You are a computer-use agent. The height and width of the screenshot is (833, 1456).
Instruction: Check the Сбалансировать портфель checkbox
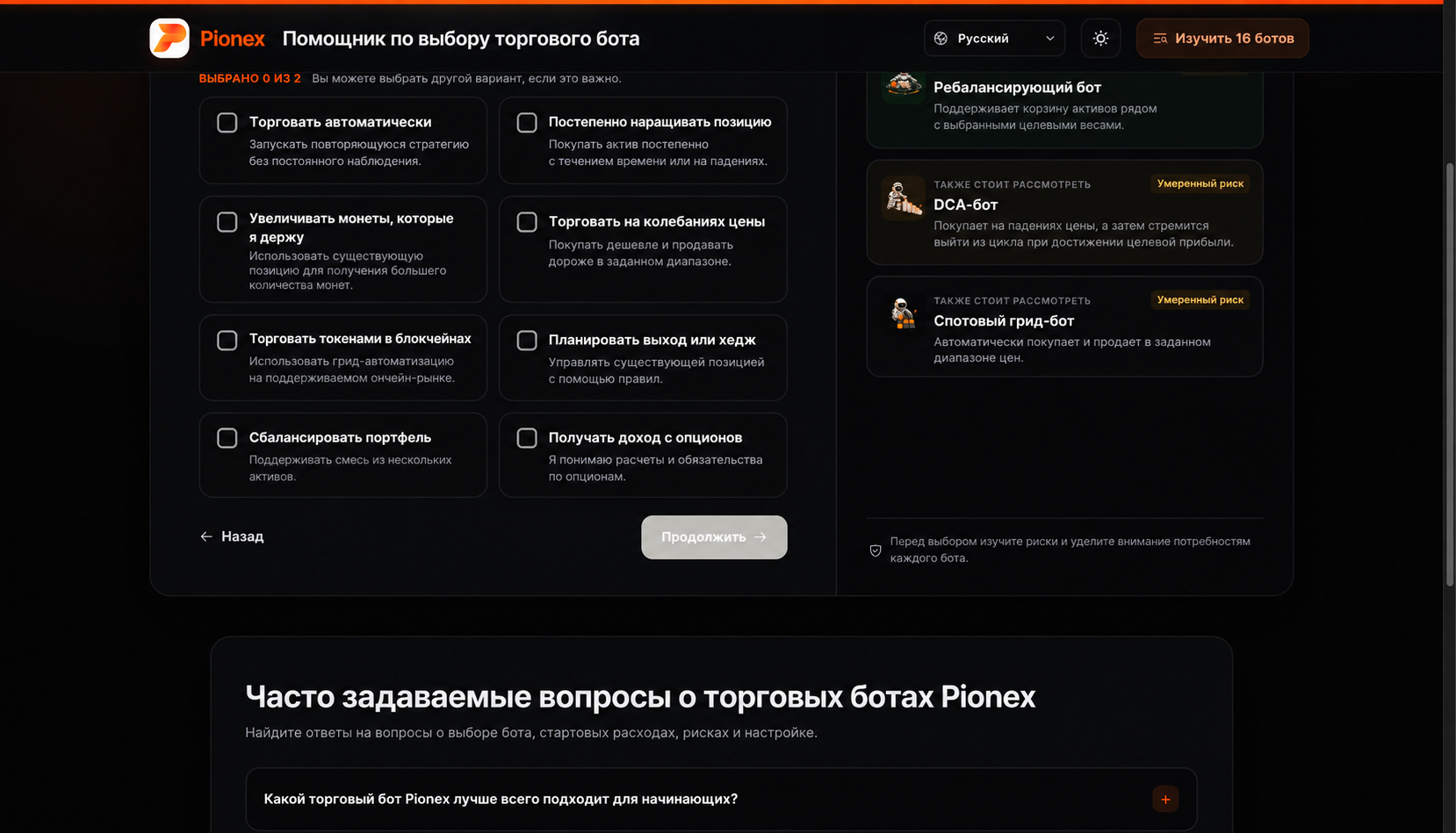227,438
